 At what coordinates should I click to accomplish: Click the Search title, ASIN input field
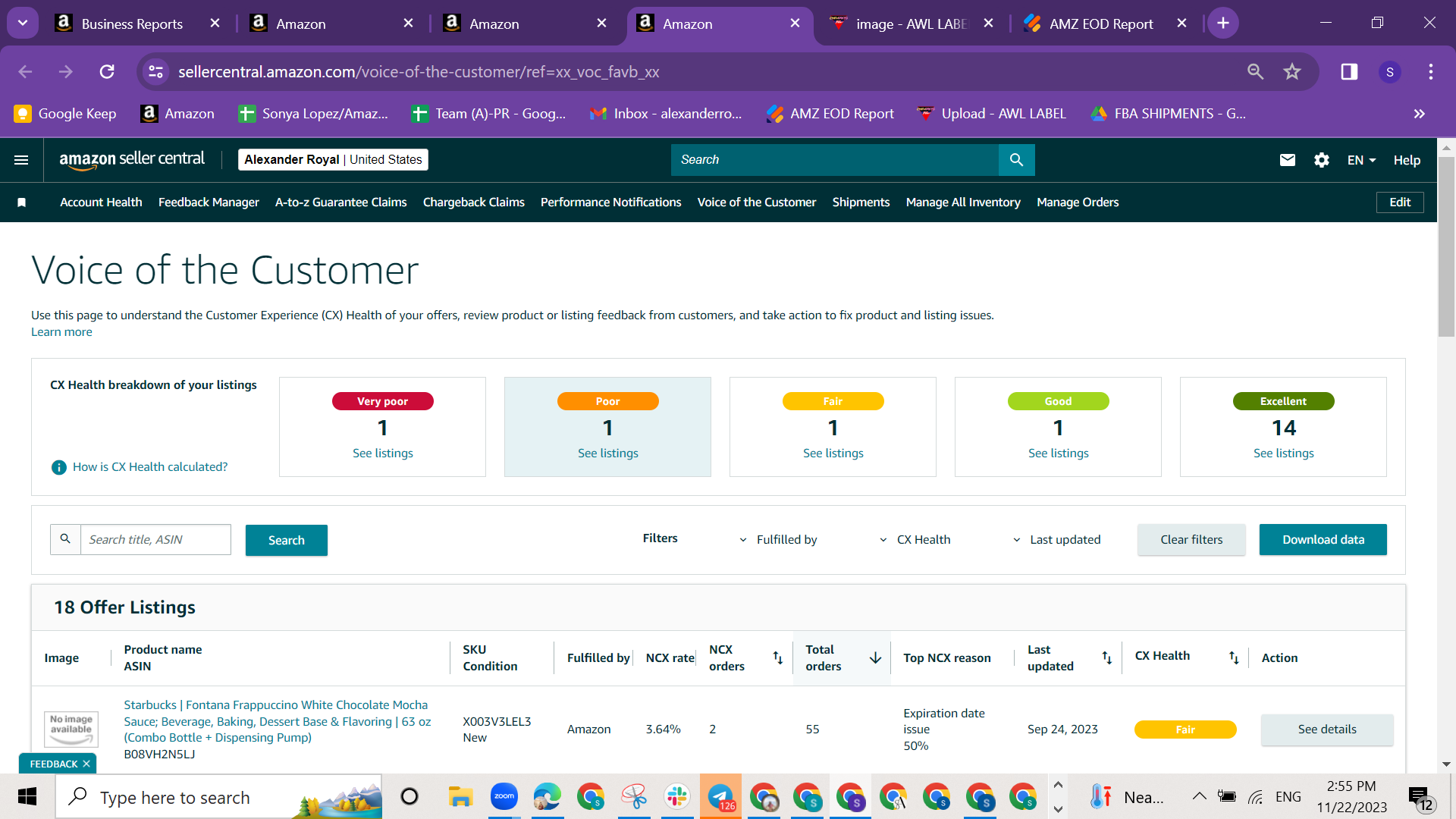point(155,540)
